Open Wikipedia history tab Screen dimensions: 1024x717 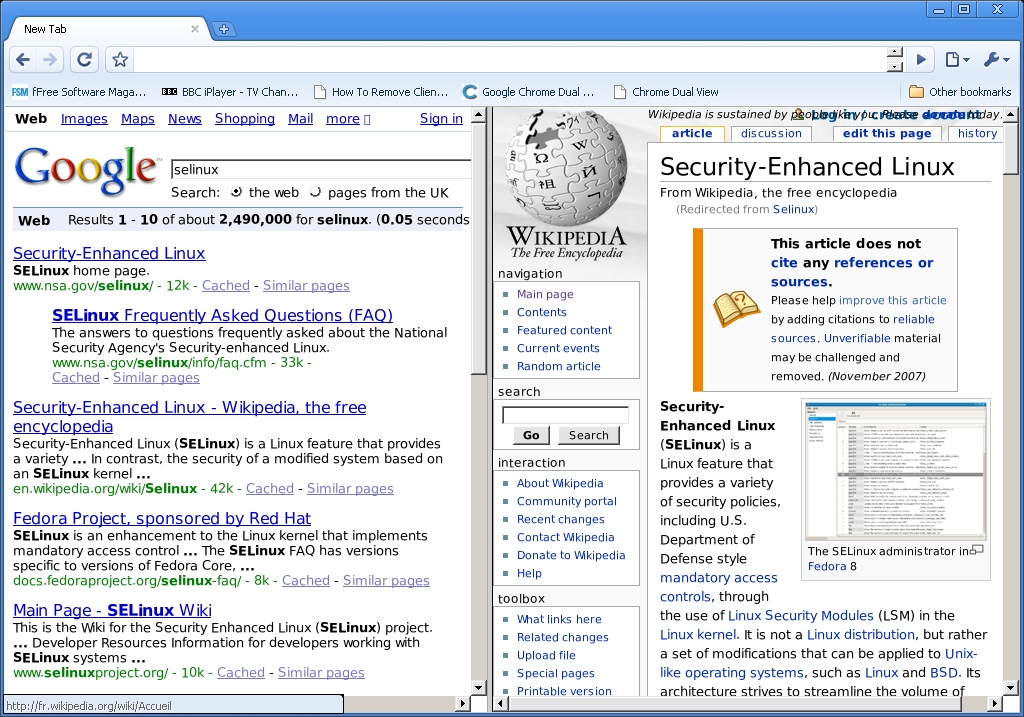click(x=977, y=133)
